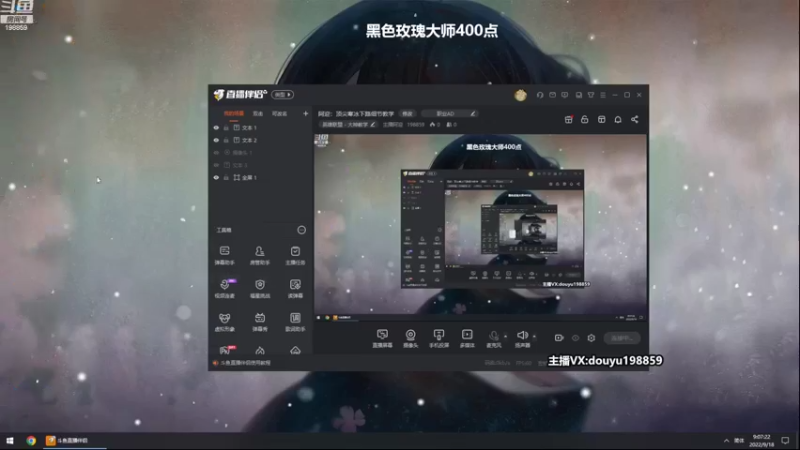This screenshot has width=800, height=450.
Task: Click the 斗鱼直播伴侣 taskbar button
Action: [74, 440]
